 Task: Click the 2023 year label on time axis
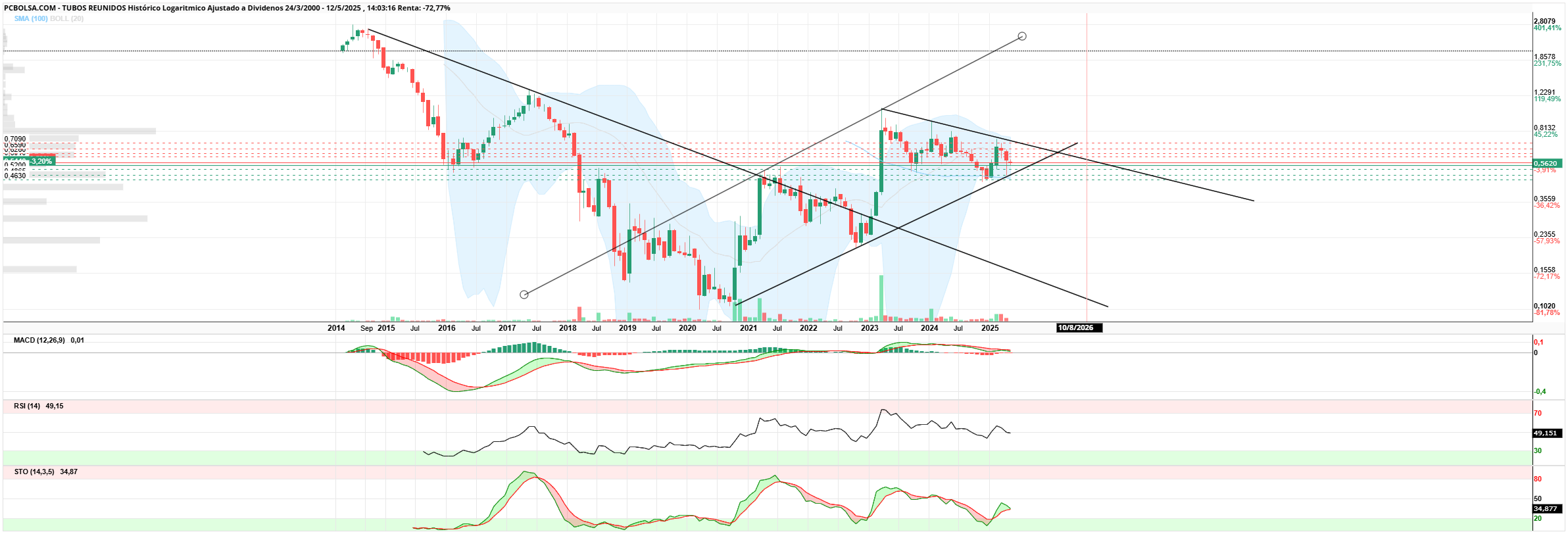pyautogui.click(x=870, y=328)
